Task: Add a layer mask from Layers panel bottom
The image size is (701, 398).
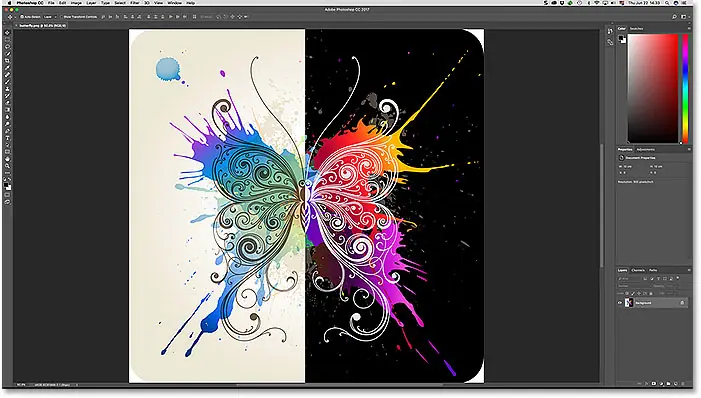Action: (x=654, y=383)
